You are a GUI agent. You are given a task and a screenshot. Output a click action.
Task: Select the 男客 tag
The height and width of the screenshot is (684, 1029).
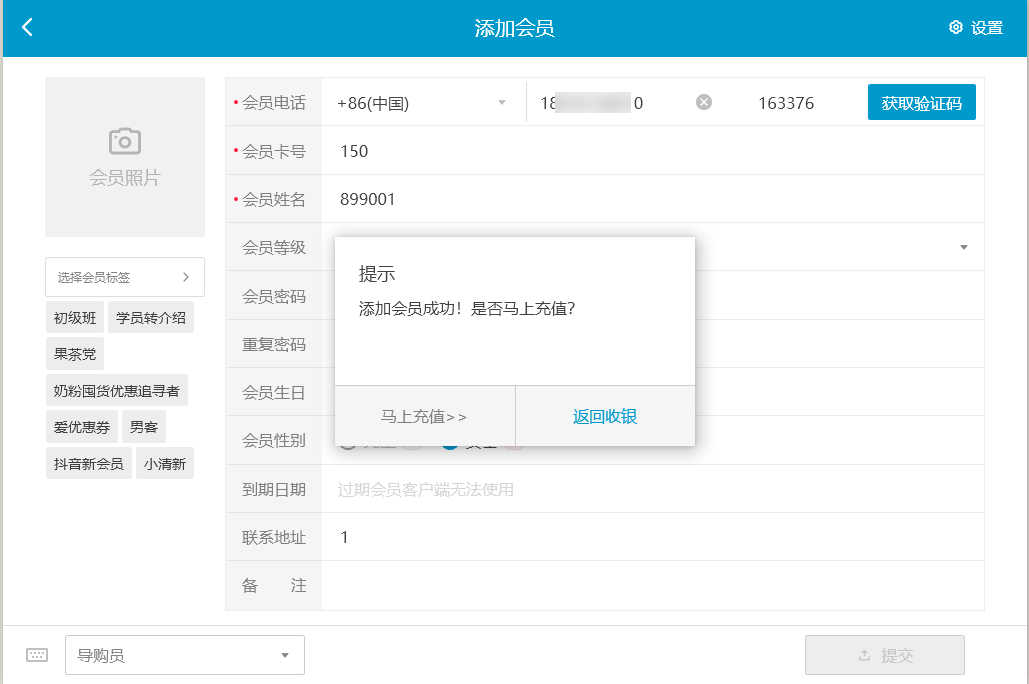(144, 427)
